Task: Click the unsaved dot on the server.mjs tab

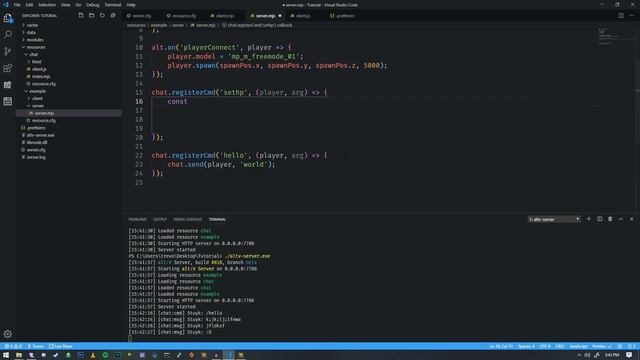Action: (x=280, y=16)
